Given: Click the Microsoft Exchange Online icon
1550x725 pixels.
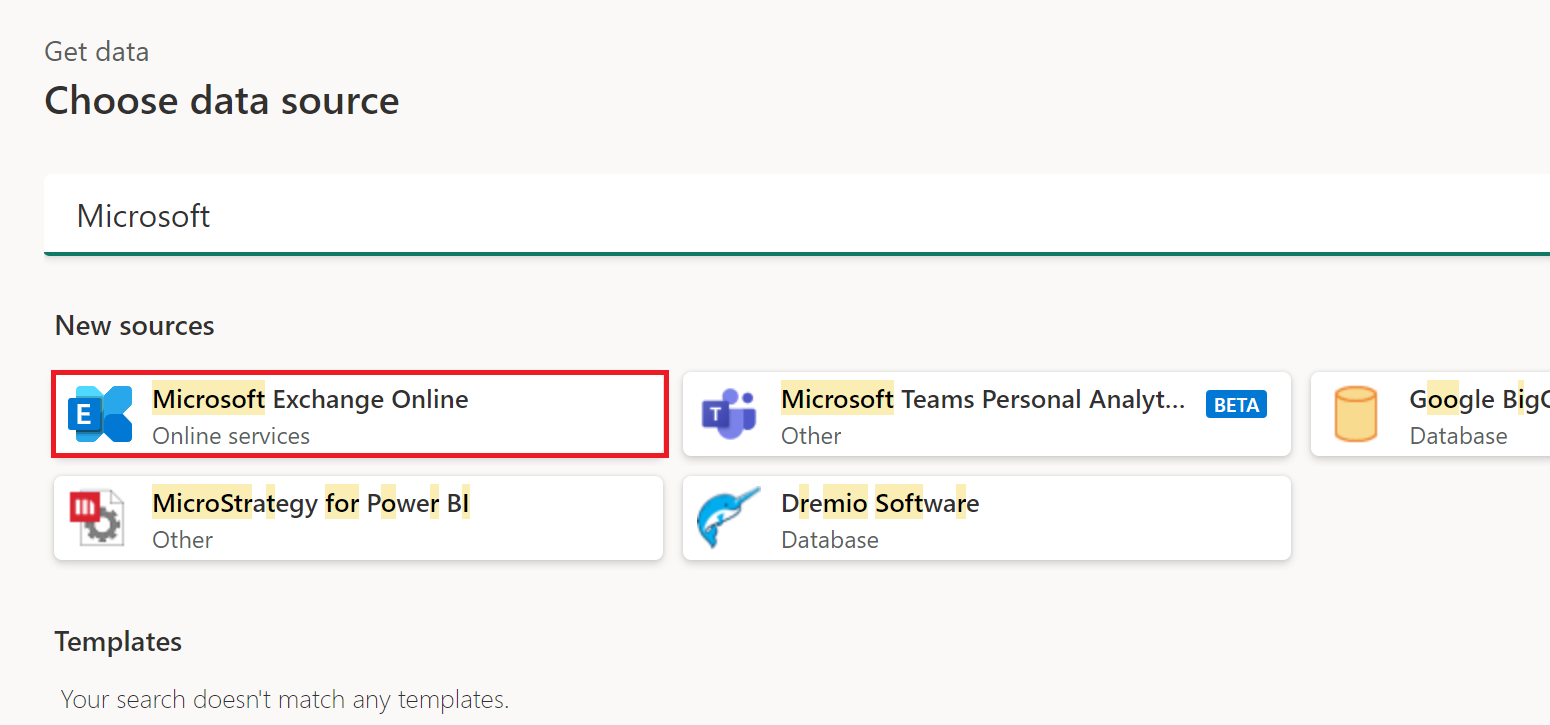Looking at the screenshot, I should (x=99, y=413).
